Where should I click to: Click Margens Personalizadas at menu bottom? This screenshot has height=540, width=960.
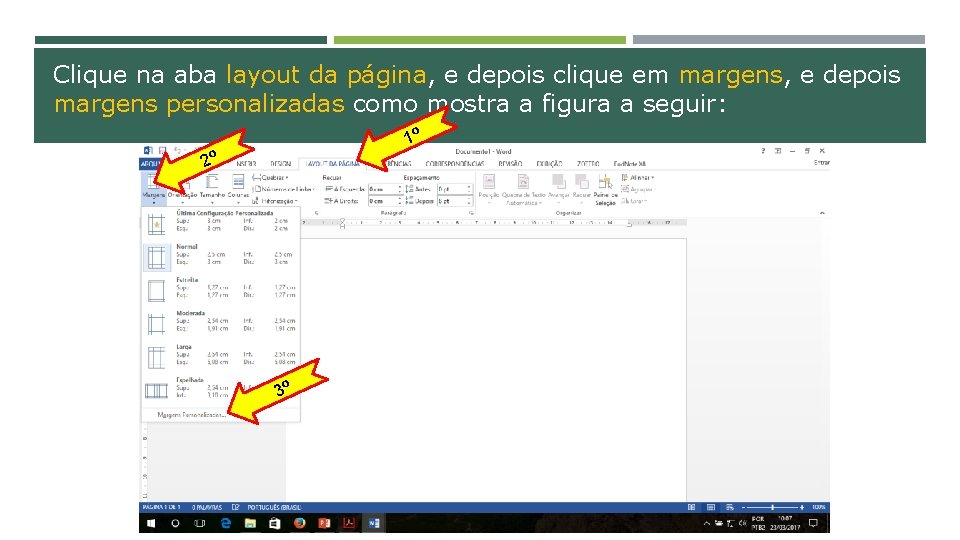click(191, 415)
